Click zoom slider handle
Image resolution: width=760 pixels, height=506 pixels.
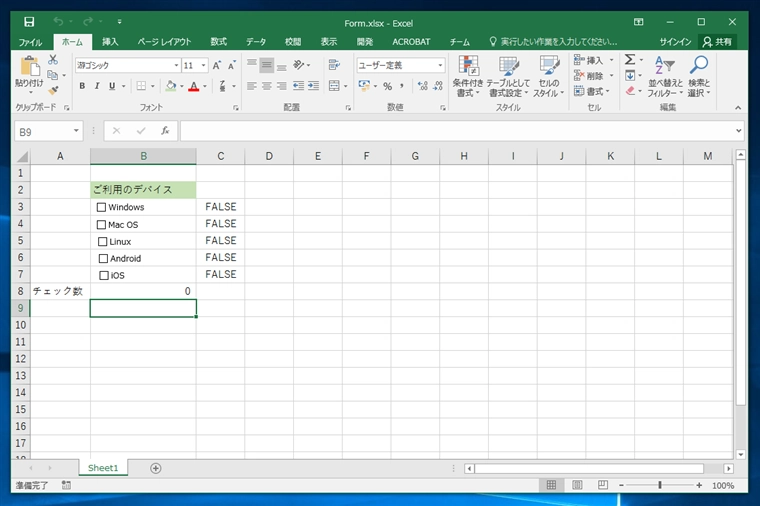[660, 485]
